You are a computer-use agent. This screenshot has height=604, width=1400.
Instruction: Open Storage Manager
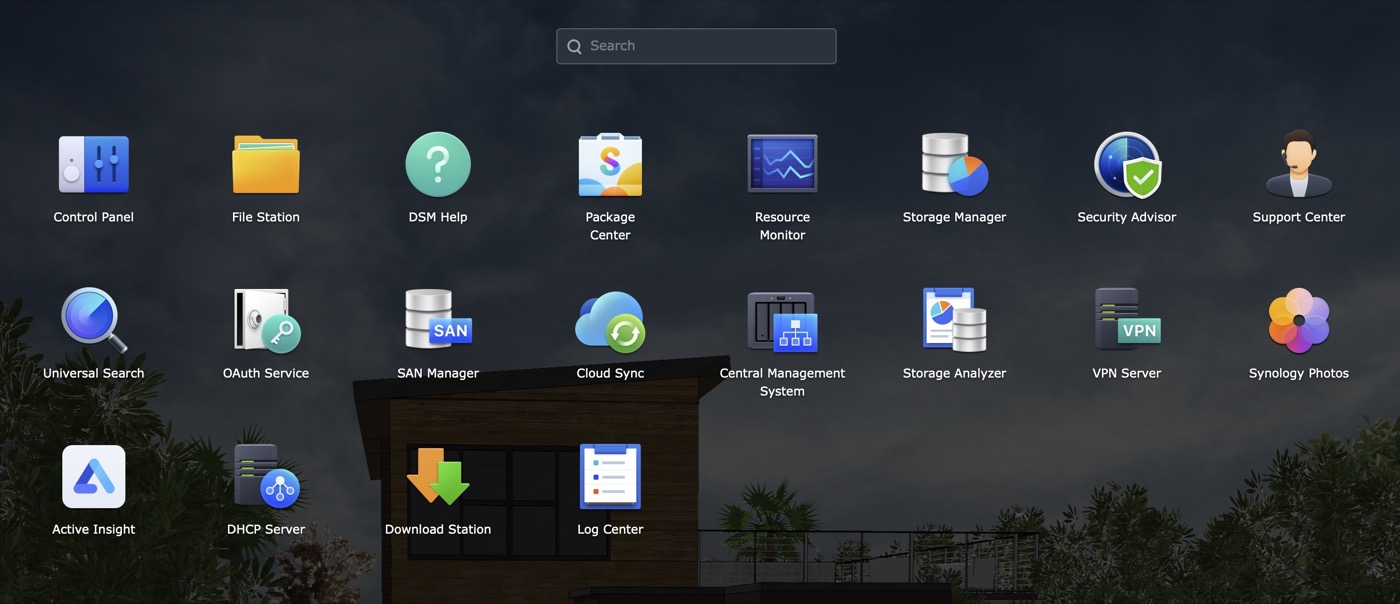(x=954, y=165)
